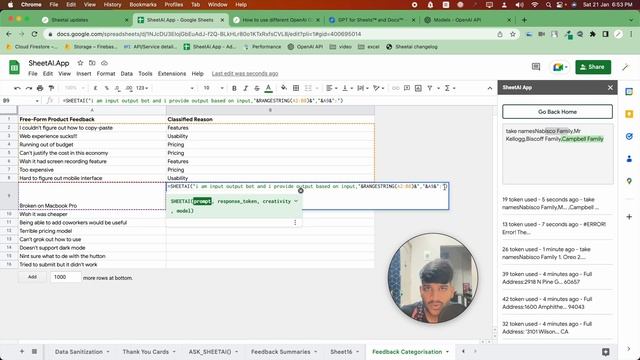Open comment history icon
This screenshot has width=640, height=360.
[x=536, y=67]
